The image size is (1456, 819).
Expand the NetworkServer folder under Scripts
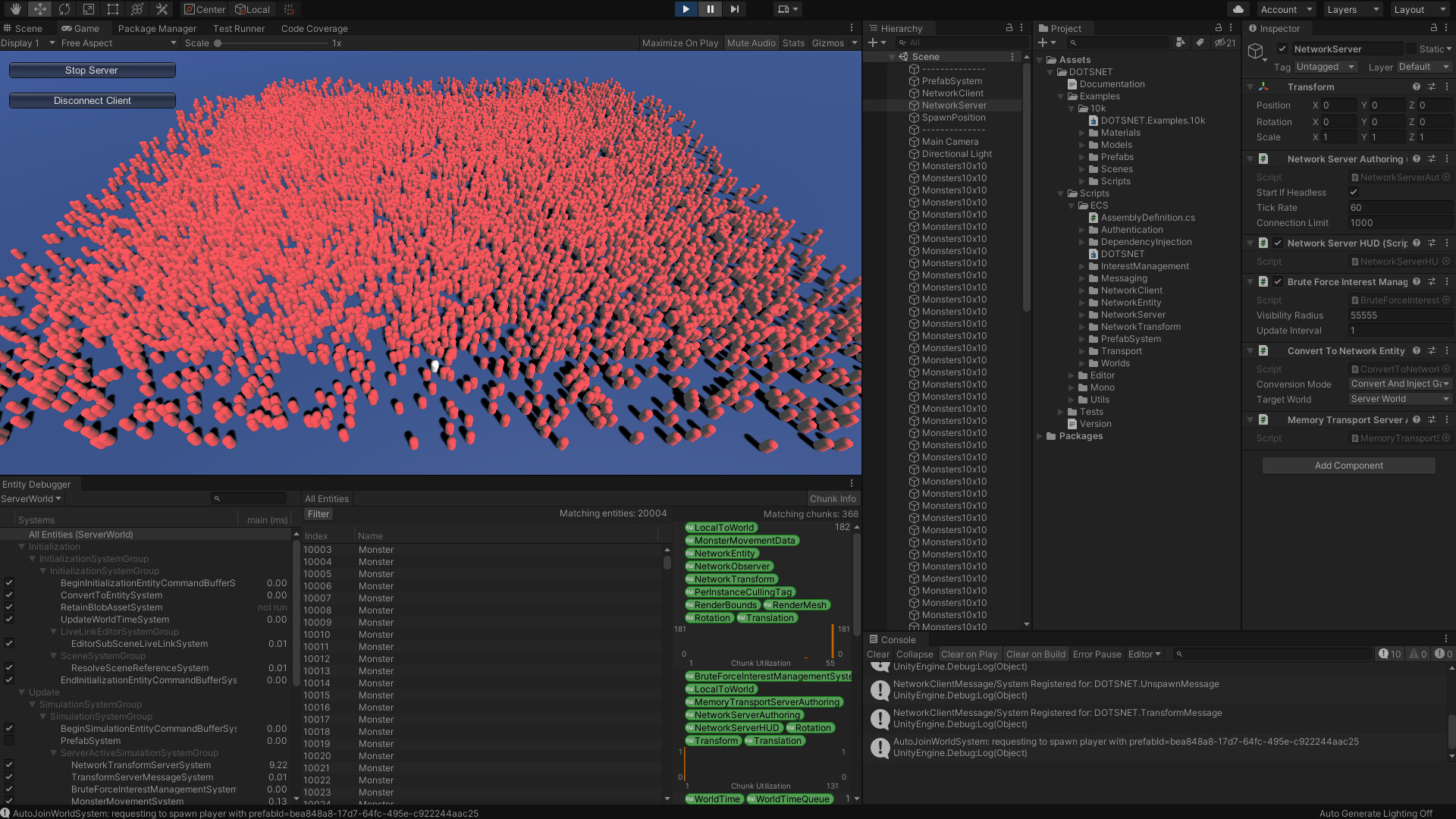(1082, 315)
